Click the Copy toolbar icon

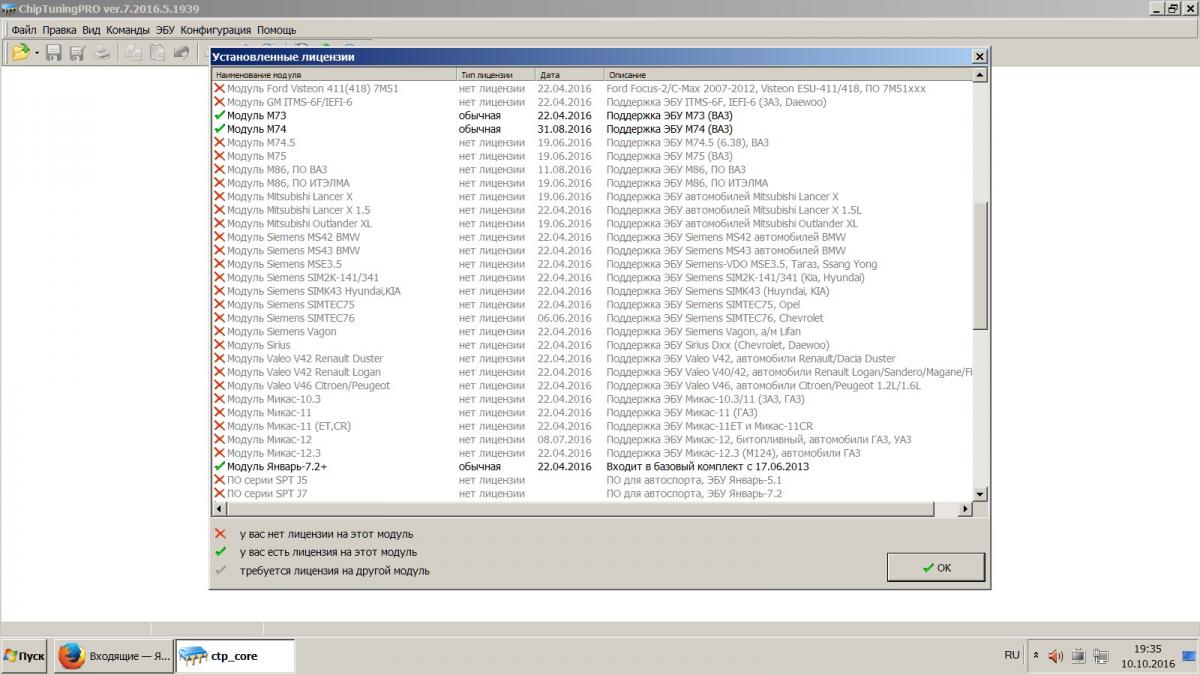(x=133, y=52)
